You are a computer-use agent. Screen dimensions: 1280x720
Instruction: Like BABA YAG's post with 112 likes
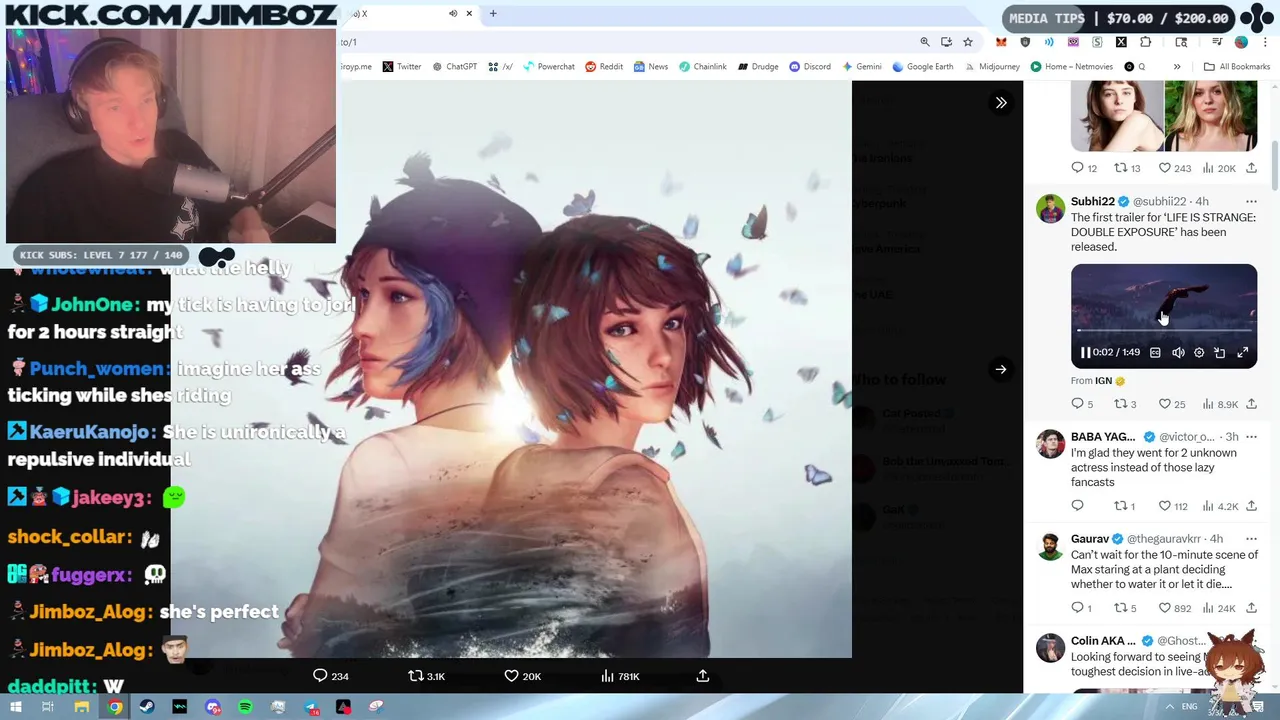[x=1173, y=506]
